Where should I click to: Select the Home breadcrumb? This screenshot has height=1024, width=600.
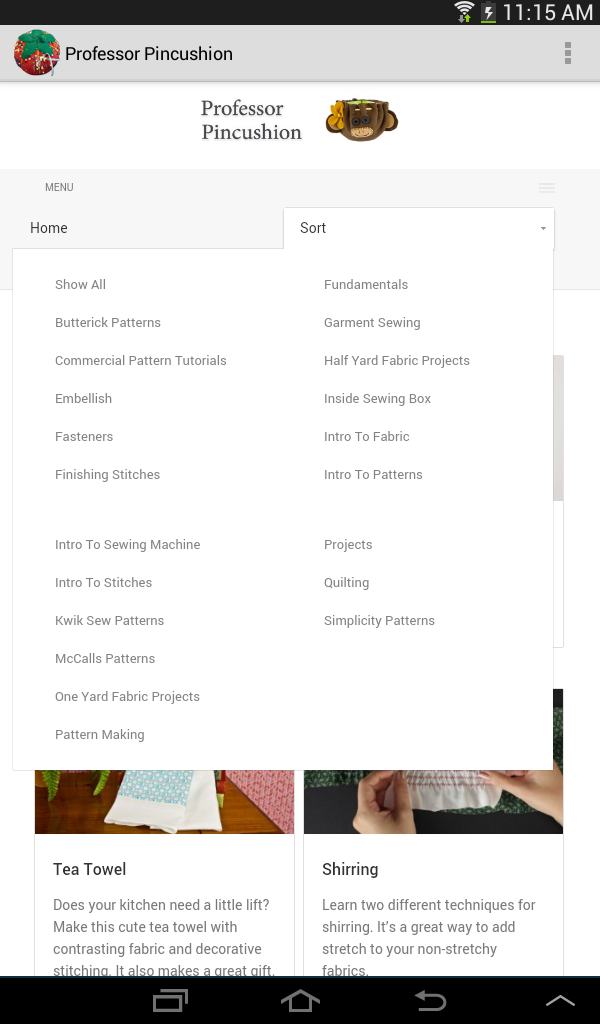point(49,228)
